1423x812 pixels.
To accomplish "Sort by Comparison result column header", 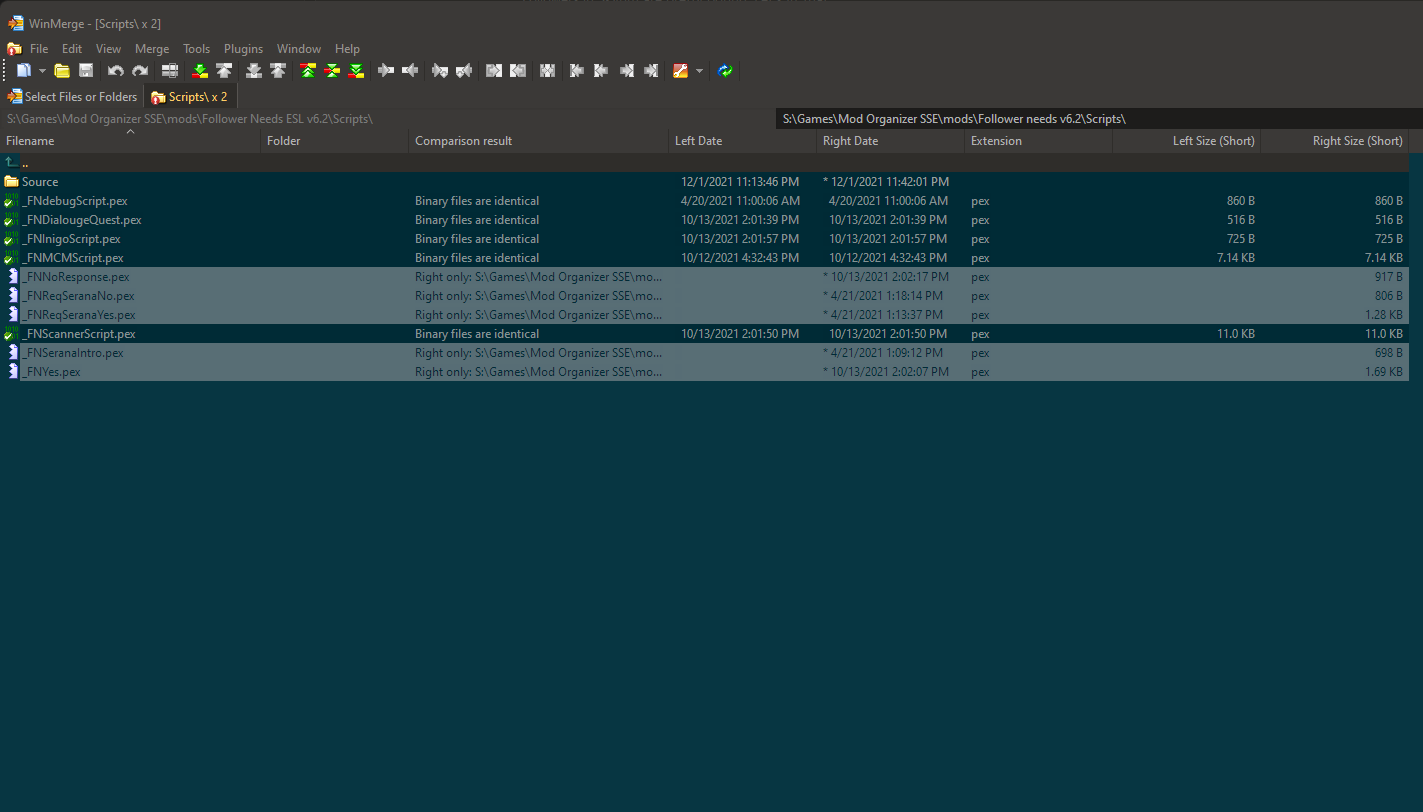I will (539, 141).
